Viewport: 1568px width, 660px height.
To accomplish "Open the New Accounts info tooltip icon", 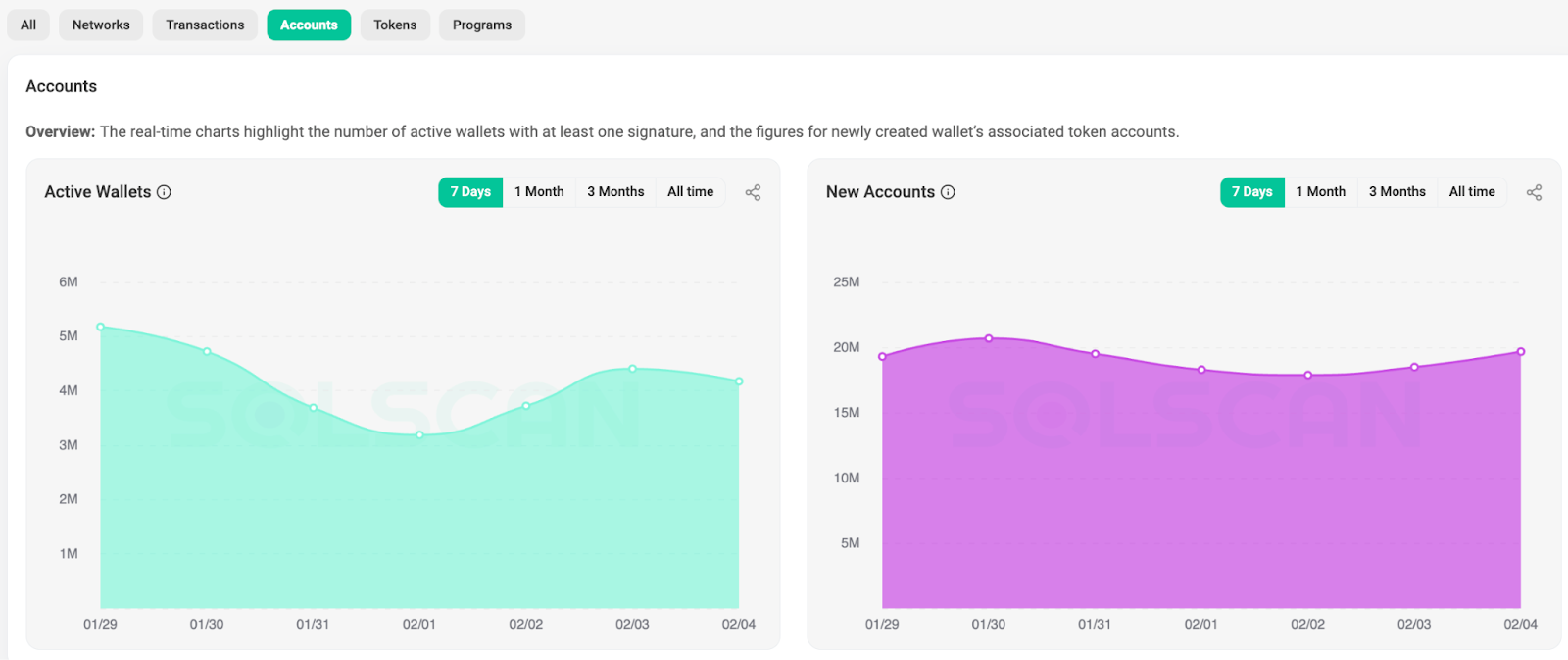I will [x=948, y=192].
